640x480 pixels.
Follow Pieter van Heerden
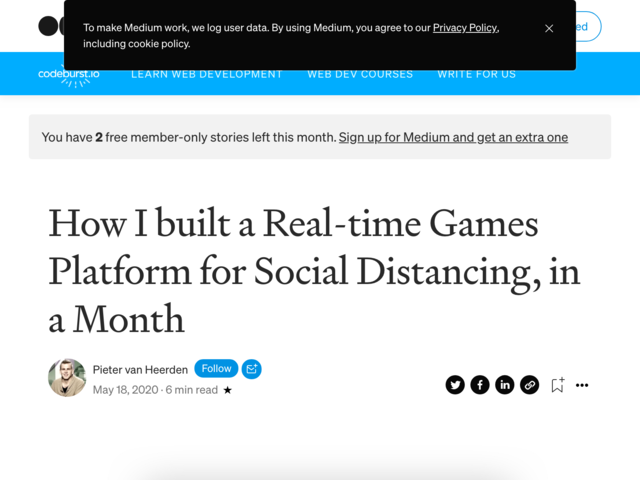pos(216,369)
